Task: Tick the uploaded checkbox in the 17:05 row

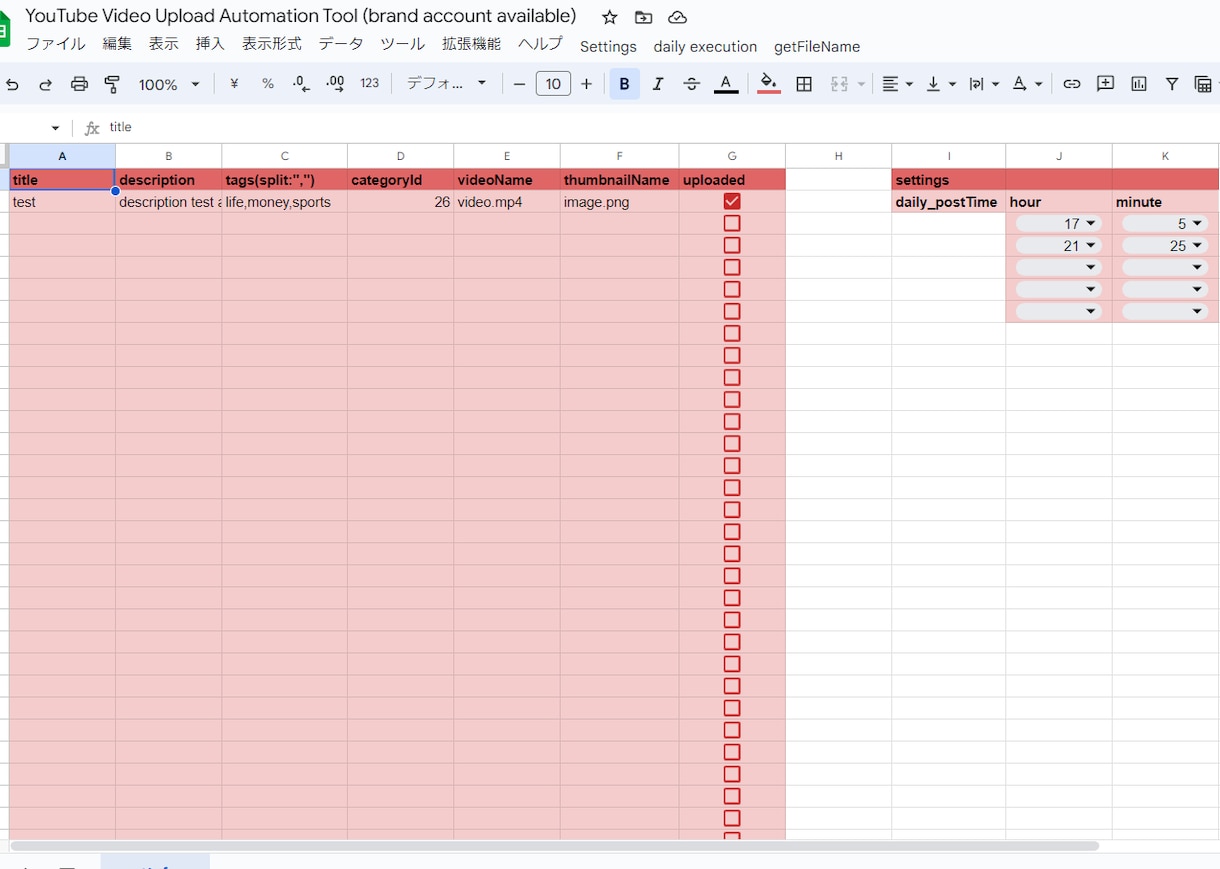Action: click(x=732, y=224)
